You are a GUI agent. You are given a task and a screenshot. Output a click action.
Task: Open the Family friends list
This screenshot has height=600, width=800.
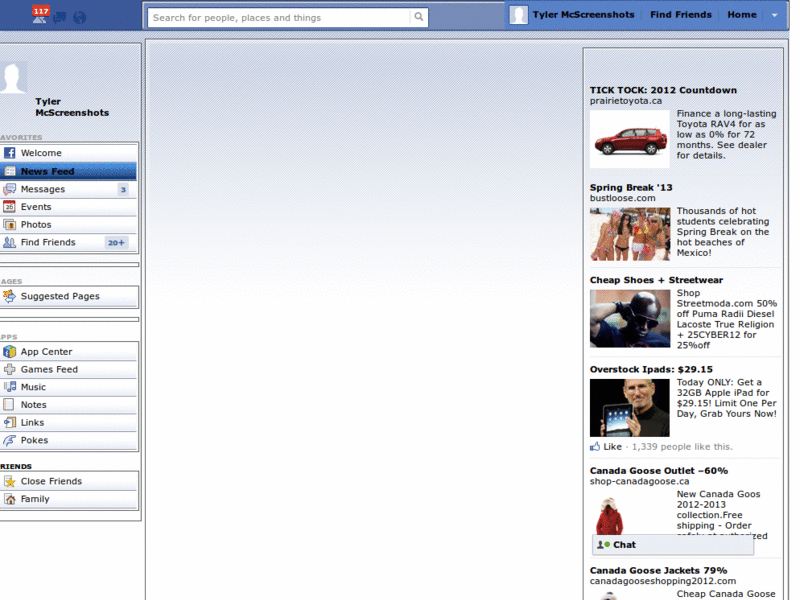[69, 499]
